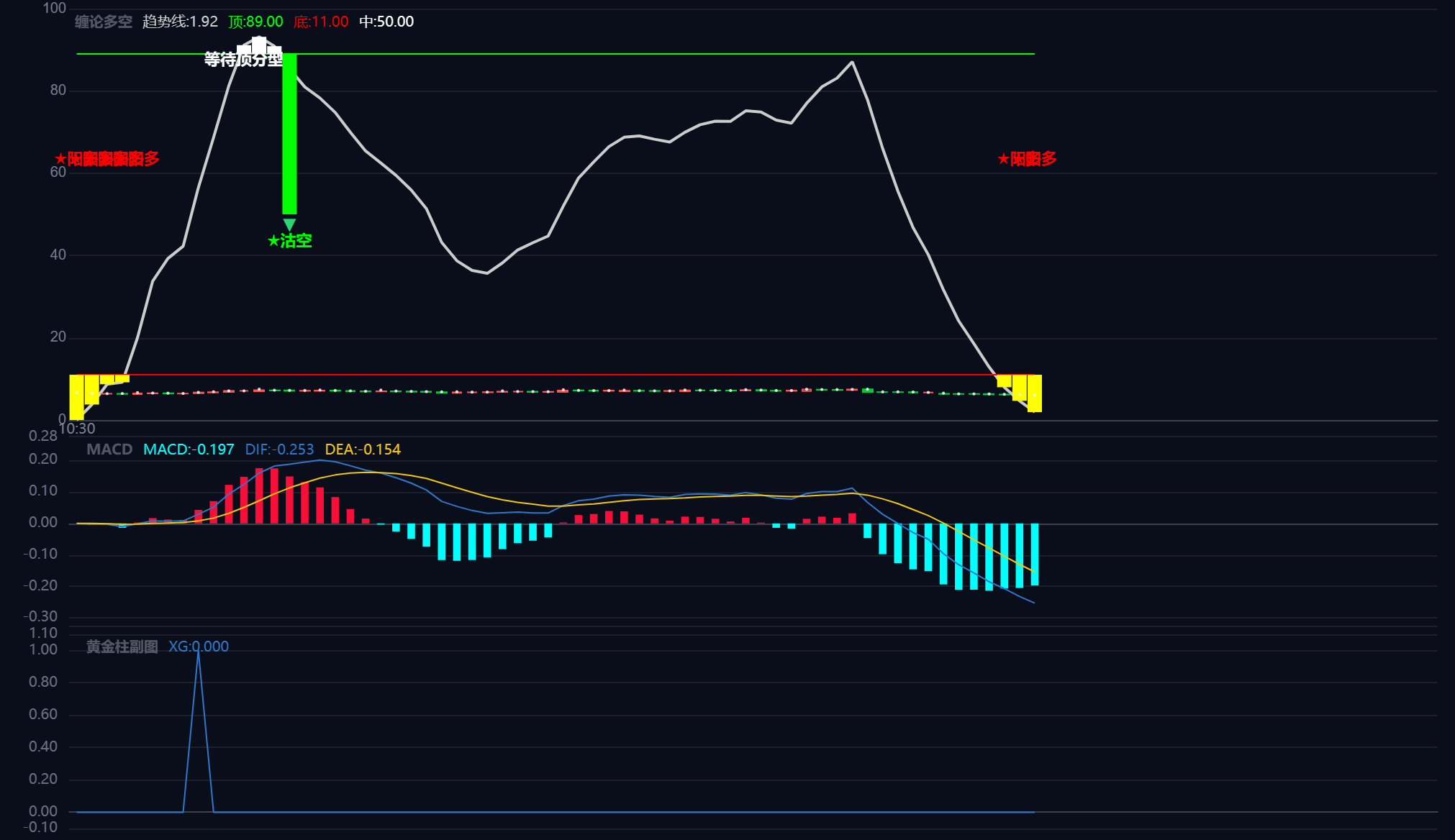The width and height of the screenshot is (1455, 840).
Task: Click the 1.10 value on 黄金柱副图 axis
Action: [43, 633]
